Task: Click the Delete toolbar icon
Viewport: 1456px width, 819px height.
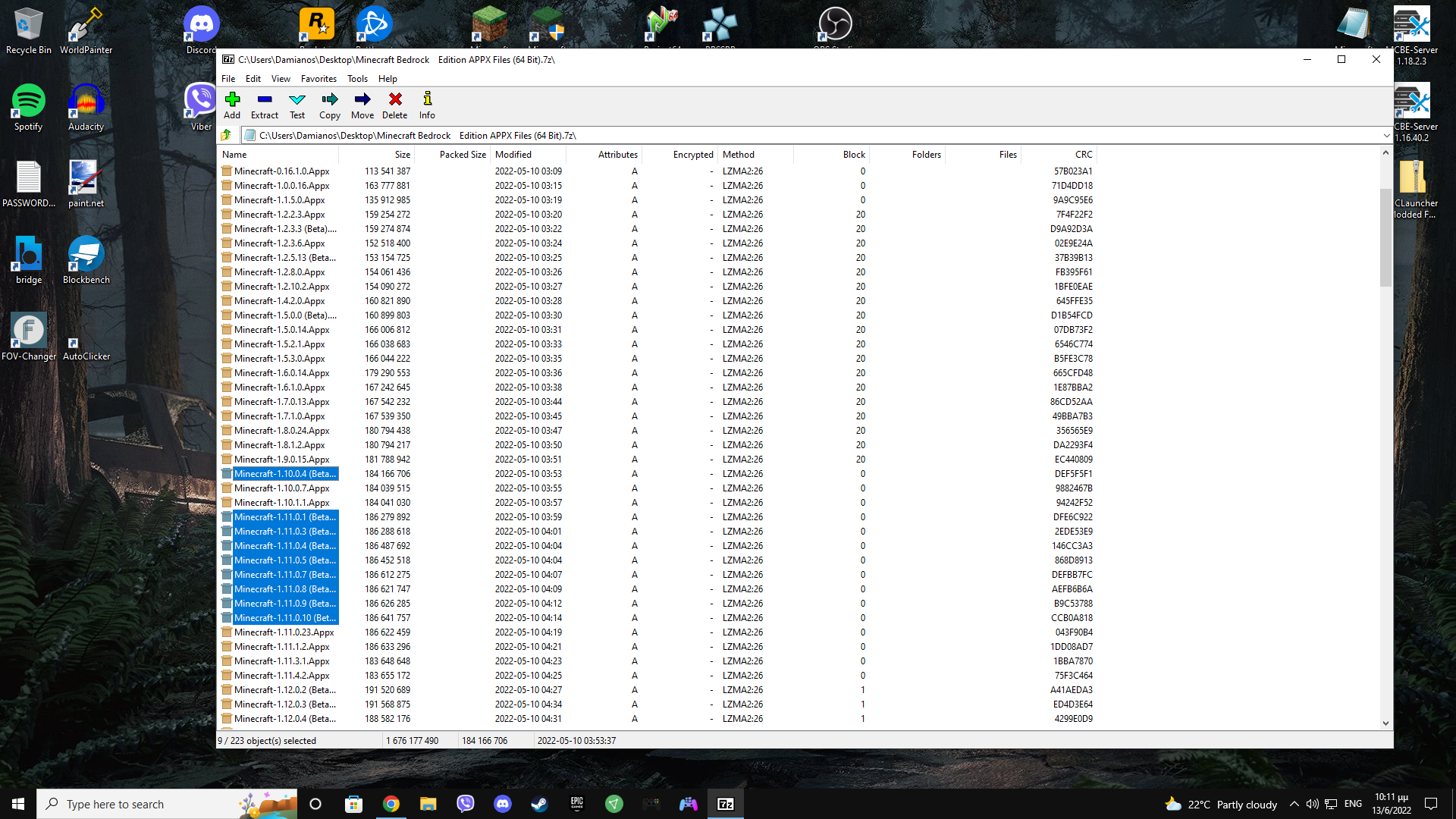Action: 394,105
